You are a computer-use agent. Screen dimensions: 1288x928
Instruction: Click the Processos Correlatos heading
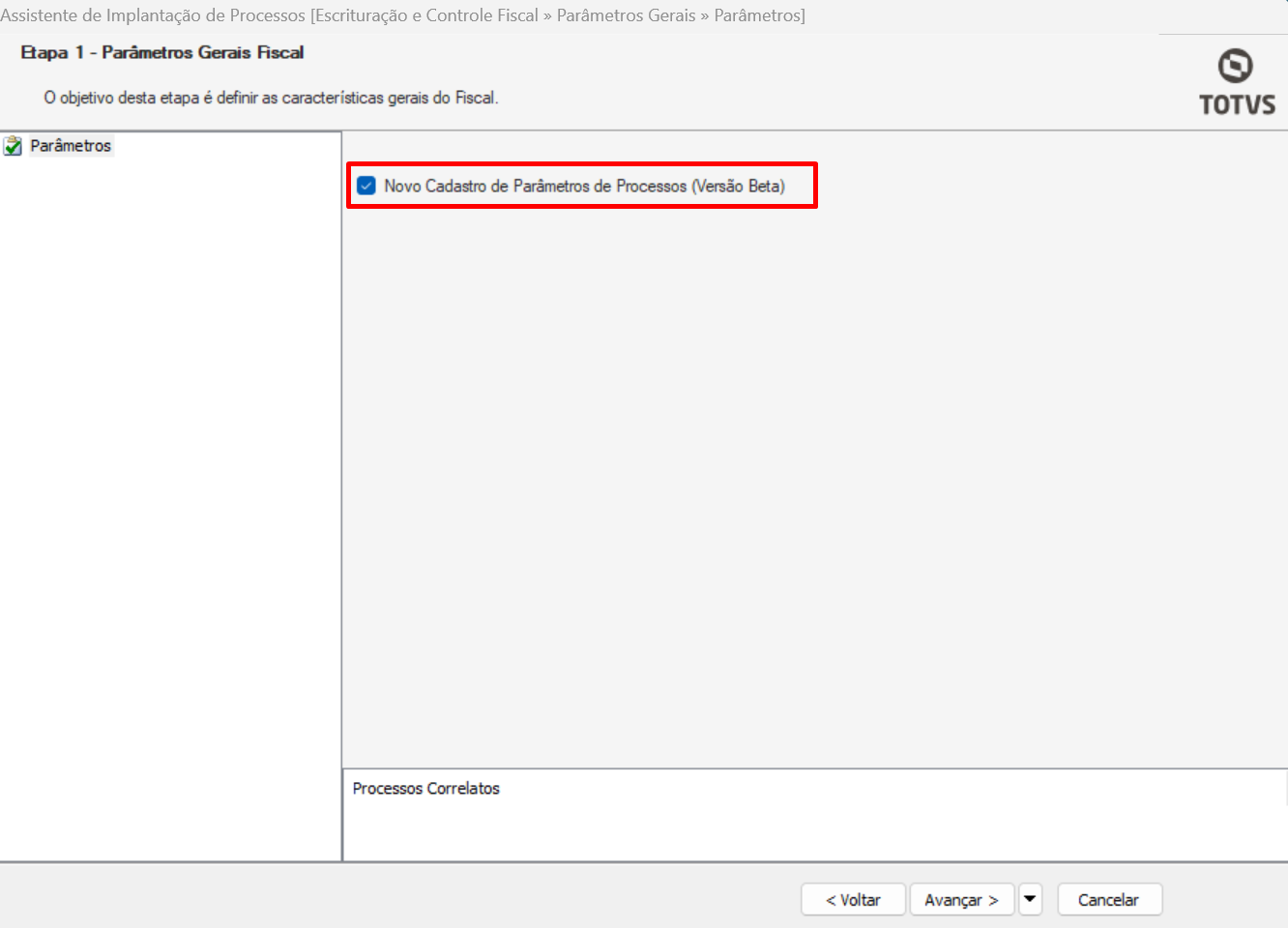pos(425,789)
